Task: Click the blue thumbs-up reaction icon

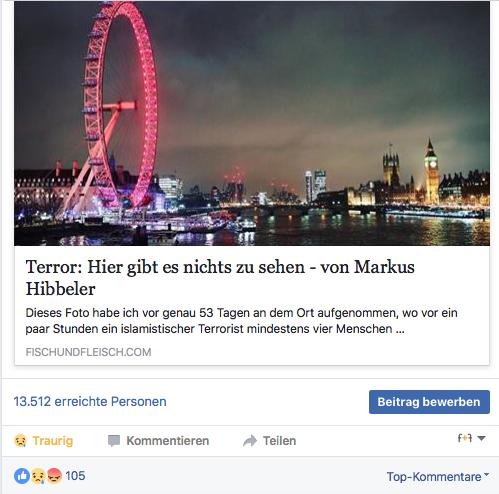Action: click(22, 476)
